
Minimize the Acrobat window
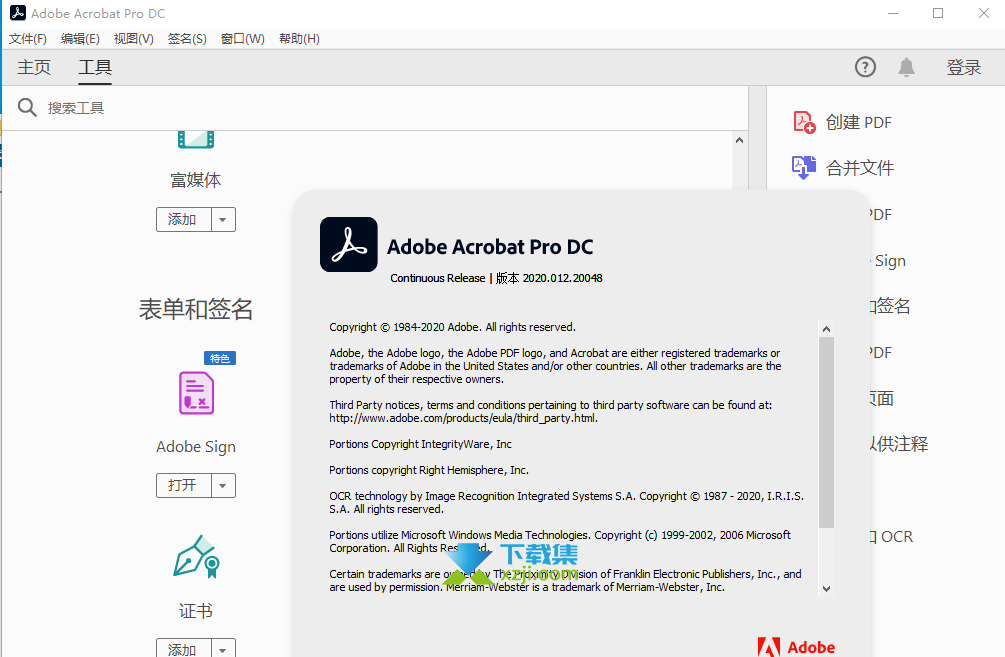click(x=893, y=13)
